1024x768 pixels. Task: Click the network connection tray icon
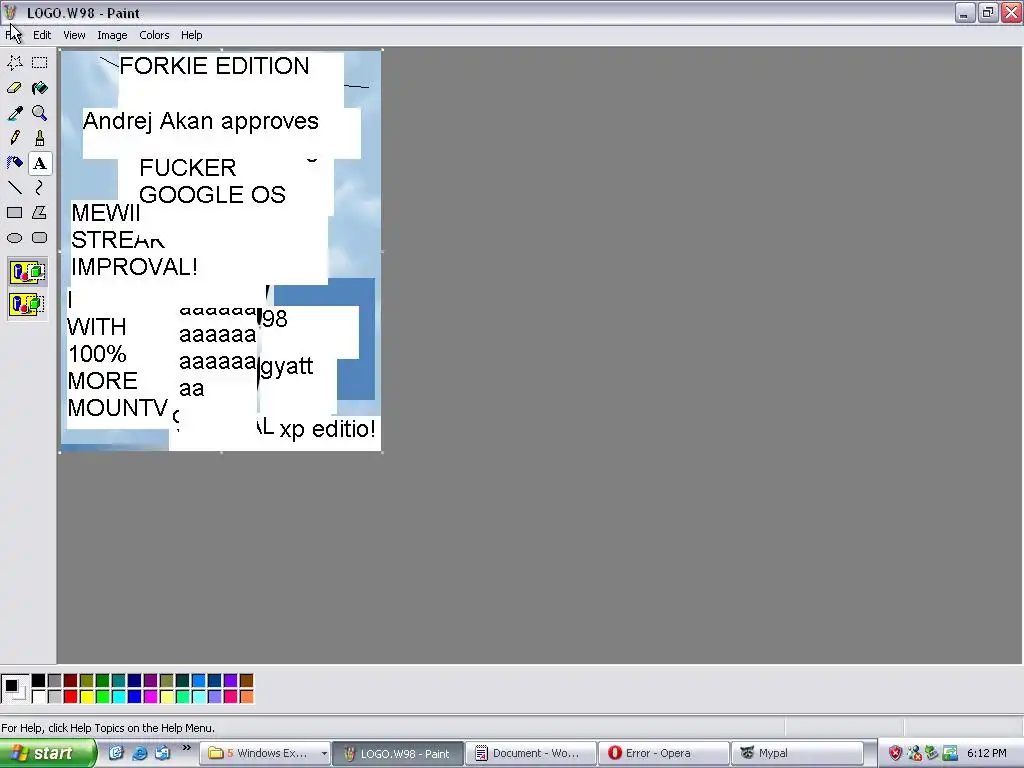click(950, 754)
